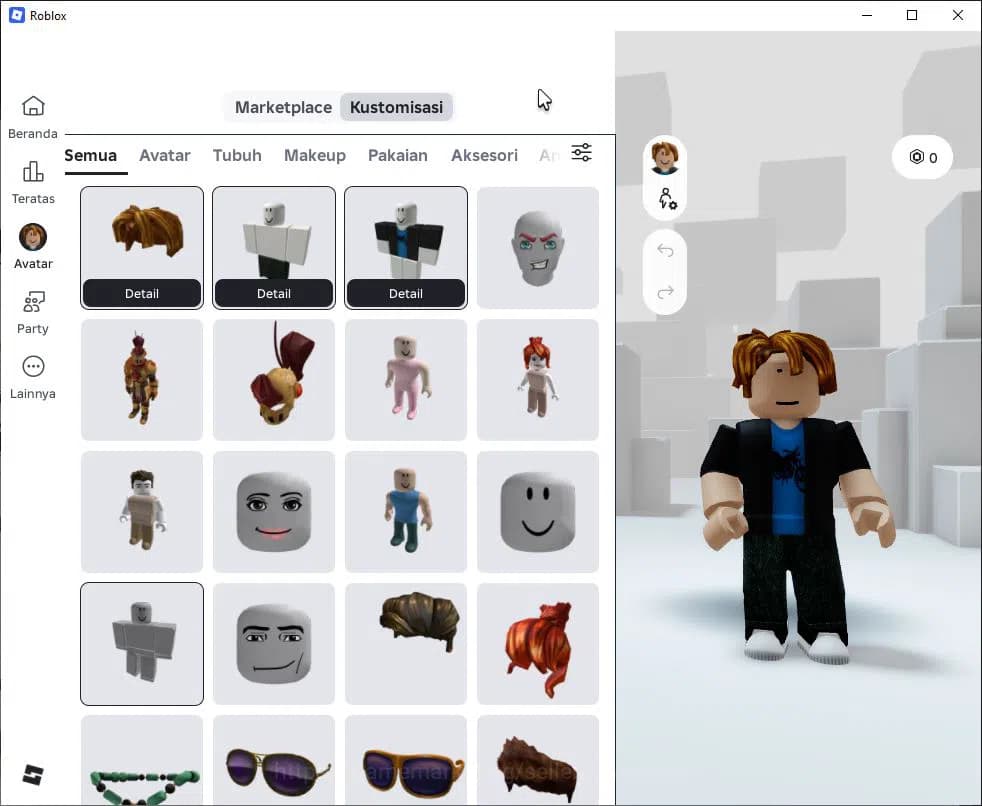
Task: Deselect the equipped white blocky body
Action: [141, 644]
